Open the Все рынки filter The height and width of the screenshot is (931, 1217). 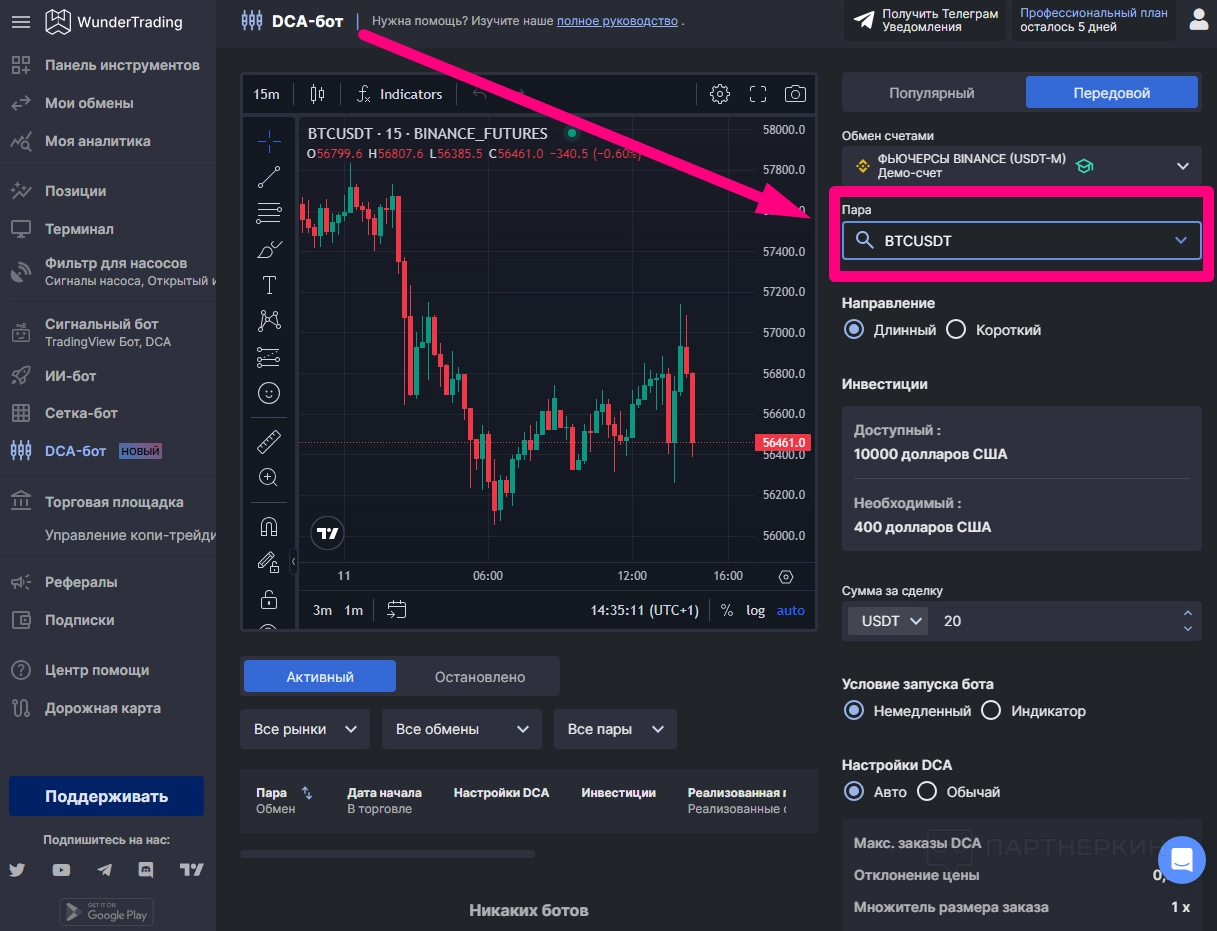click(x=305, y=729)
